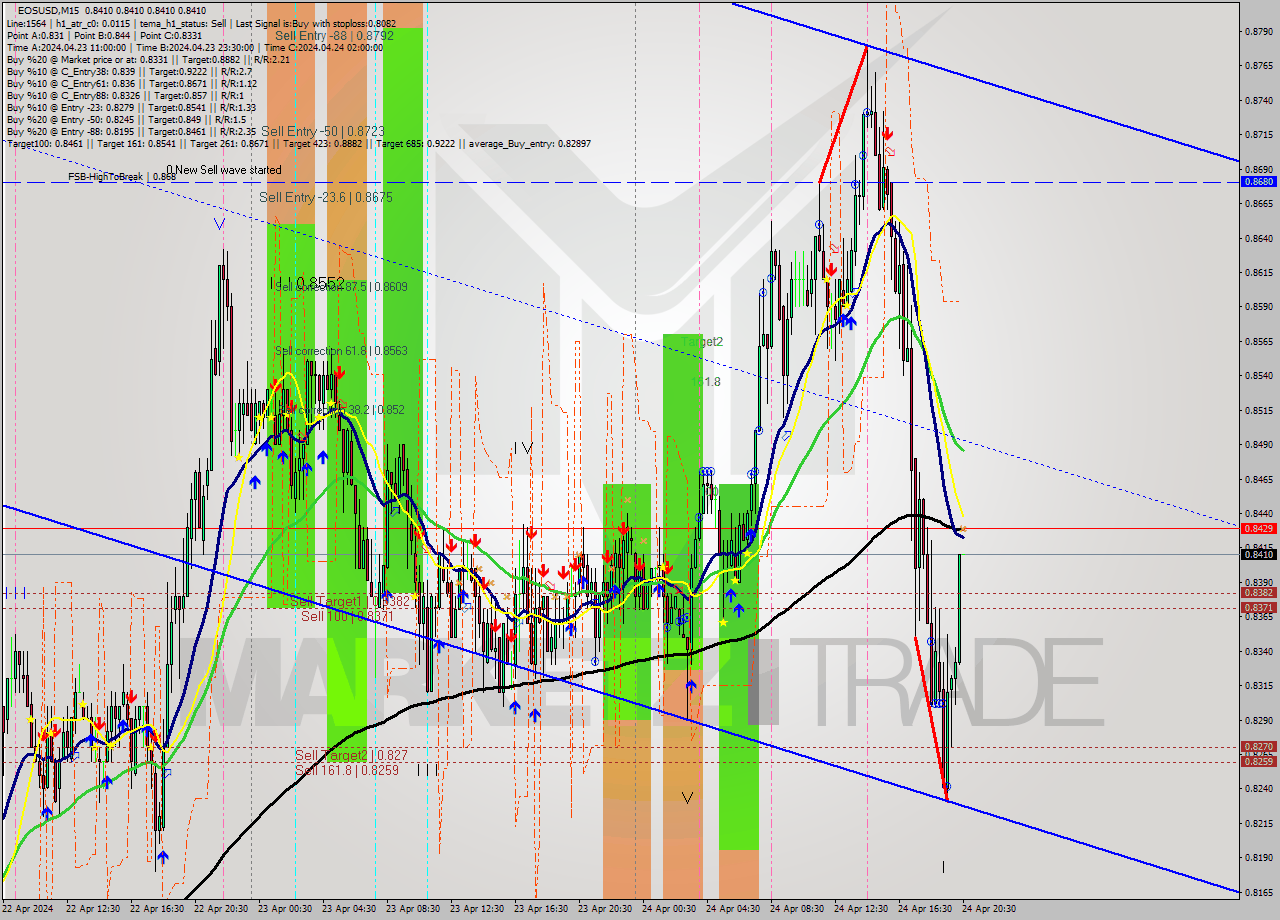The image size is (1280, 920).
Task: Select the 'Sell Entry -88 | 0.8792' label
Action: (x=334, y=36)
